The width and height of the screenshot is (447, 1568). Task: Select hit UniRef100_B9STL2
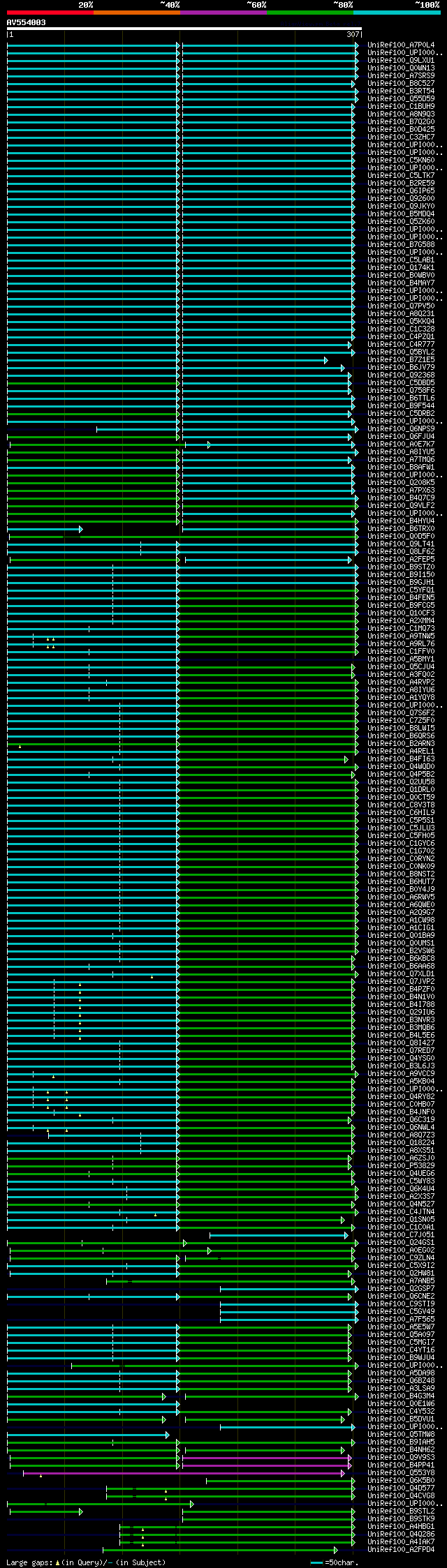pos(401,1511)
